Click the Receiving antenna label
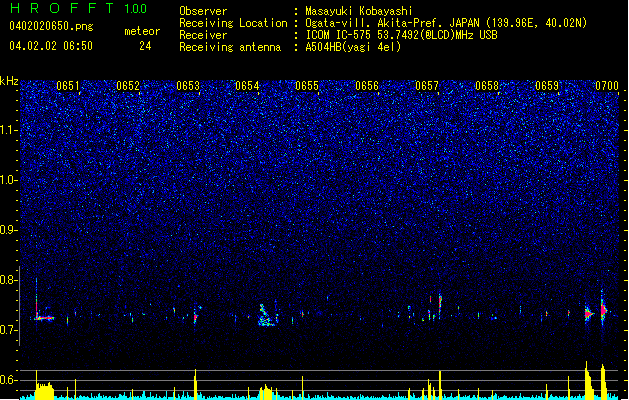The width and height of the screenshot is (629, 400). click(x=230, y=47)
